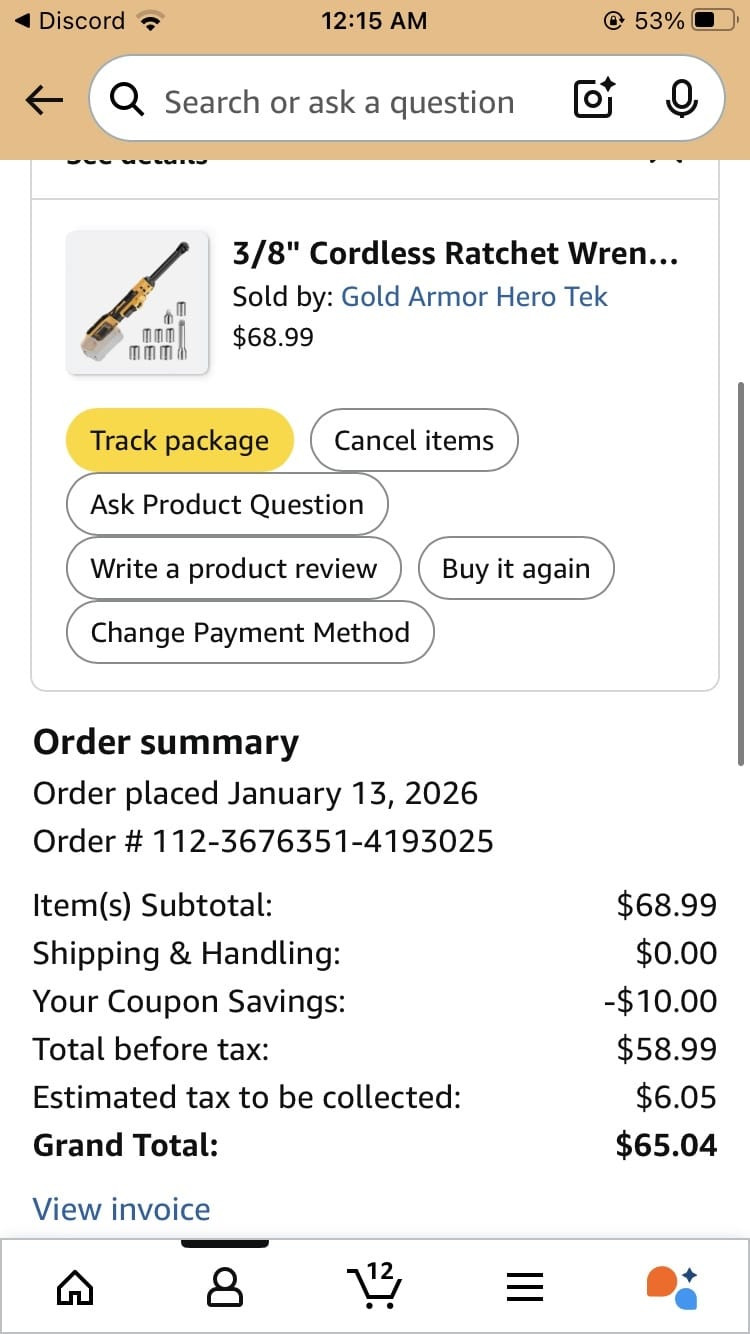This screenshot has width=750, height=1334.
Task: Open the account profile tab icon
Action: tap(224, 1287)
